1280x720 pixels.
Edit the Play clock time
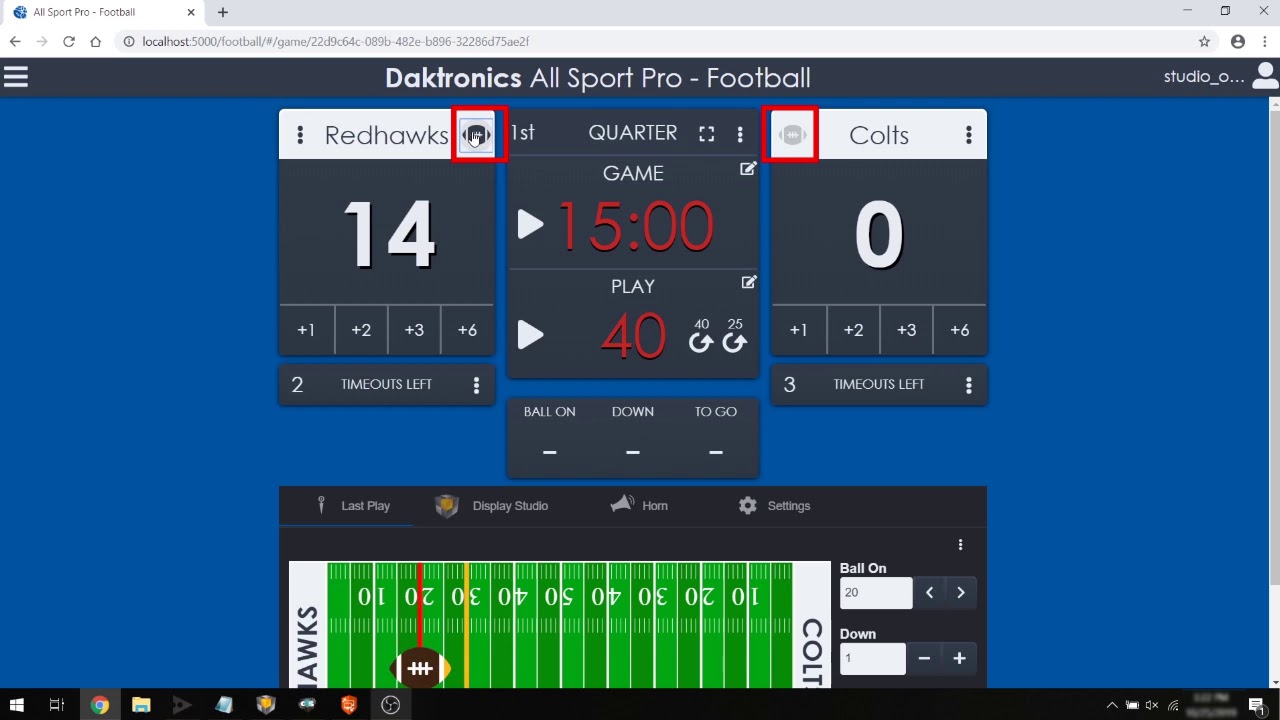[x=748, y=283]
